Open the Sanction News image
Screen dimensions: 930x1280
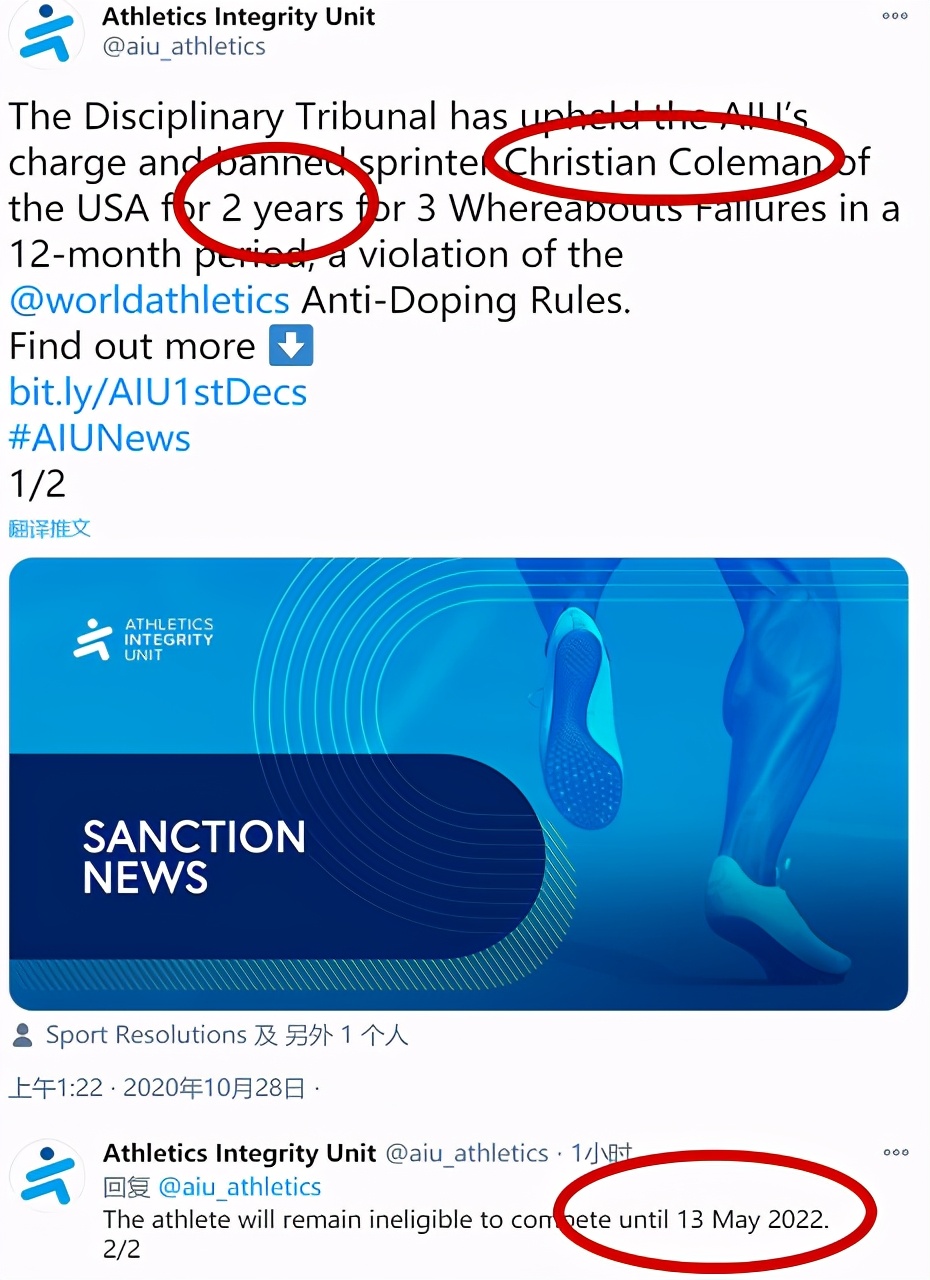(x=458, y=783)
